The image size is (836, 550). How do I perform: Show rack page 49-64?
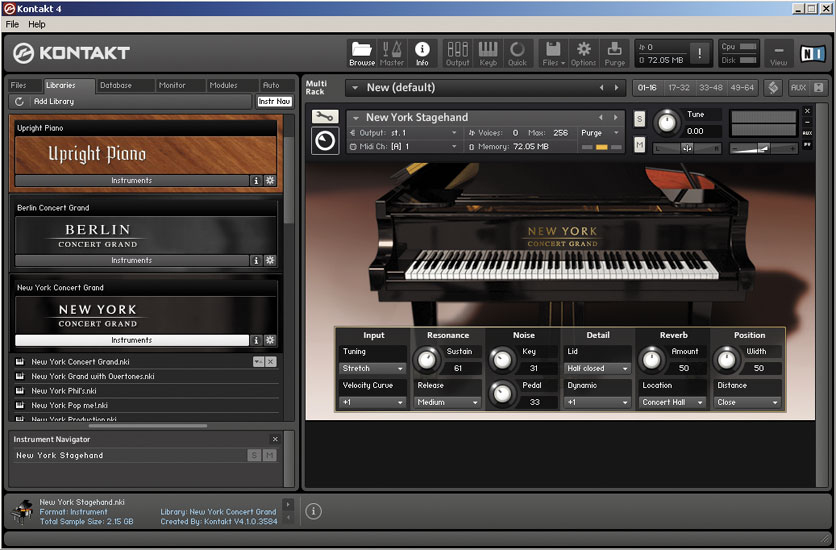click(742, 87)
